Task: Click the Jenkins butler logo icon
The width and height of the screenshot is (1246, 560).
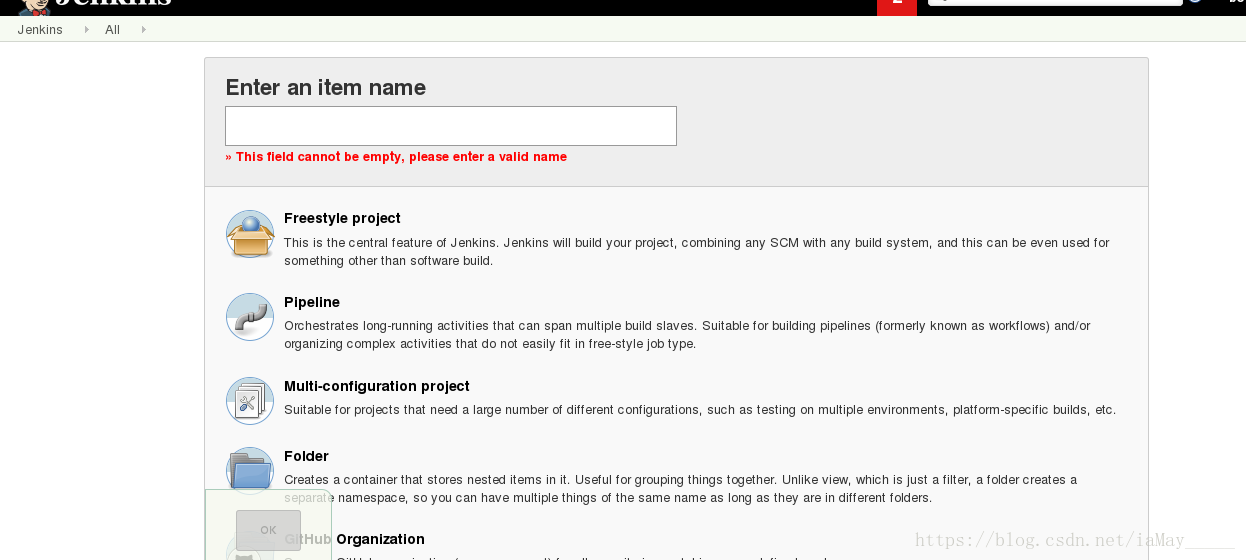Action: pyautogui.click(x=36, y=7)
